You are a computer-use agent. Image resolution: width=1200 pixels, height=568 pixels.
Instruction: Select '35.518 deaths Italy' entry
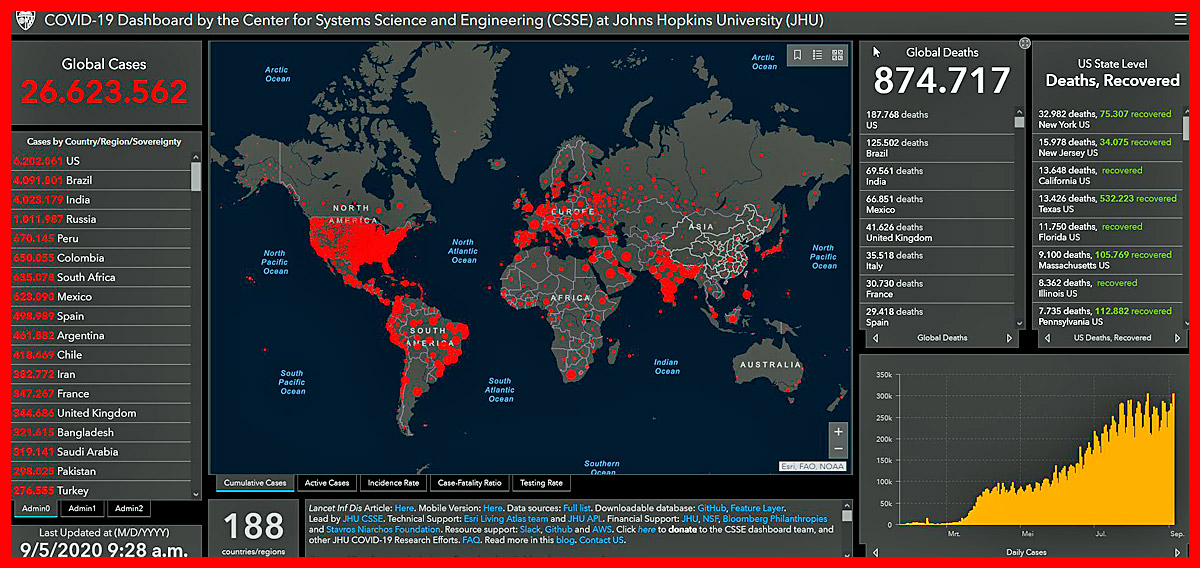tap(938, 260)
